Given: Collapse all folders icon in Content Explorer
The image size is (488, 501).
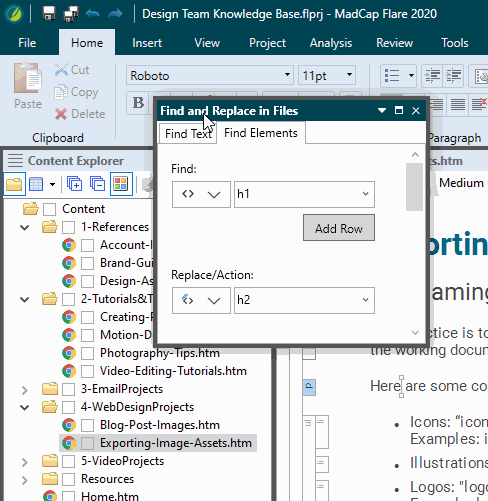Looking at the screenshot, I should [97, 184].
